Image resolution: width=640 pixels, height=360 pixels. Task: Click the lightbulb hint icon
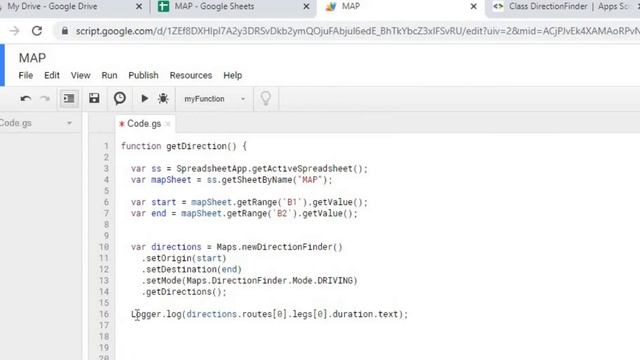point(266,98)
